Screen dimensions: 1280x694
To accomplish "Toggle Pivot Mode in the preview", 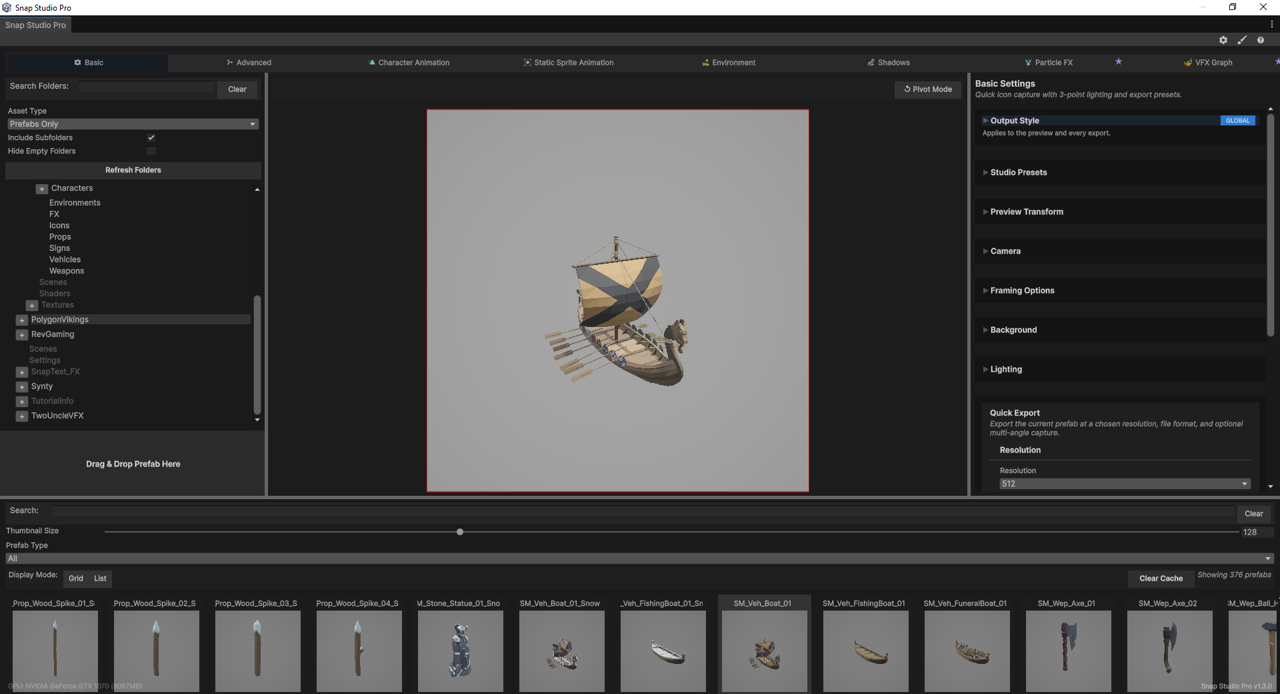I will coord(928,89).
